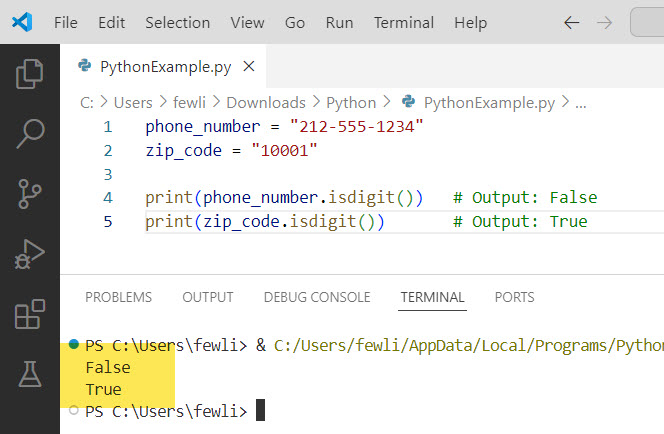Open the File menu
This screenshot has height=434, width=664.
(66, 22)
